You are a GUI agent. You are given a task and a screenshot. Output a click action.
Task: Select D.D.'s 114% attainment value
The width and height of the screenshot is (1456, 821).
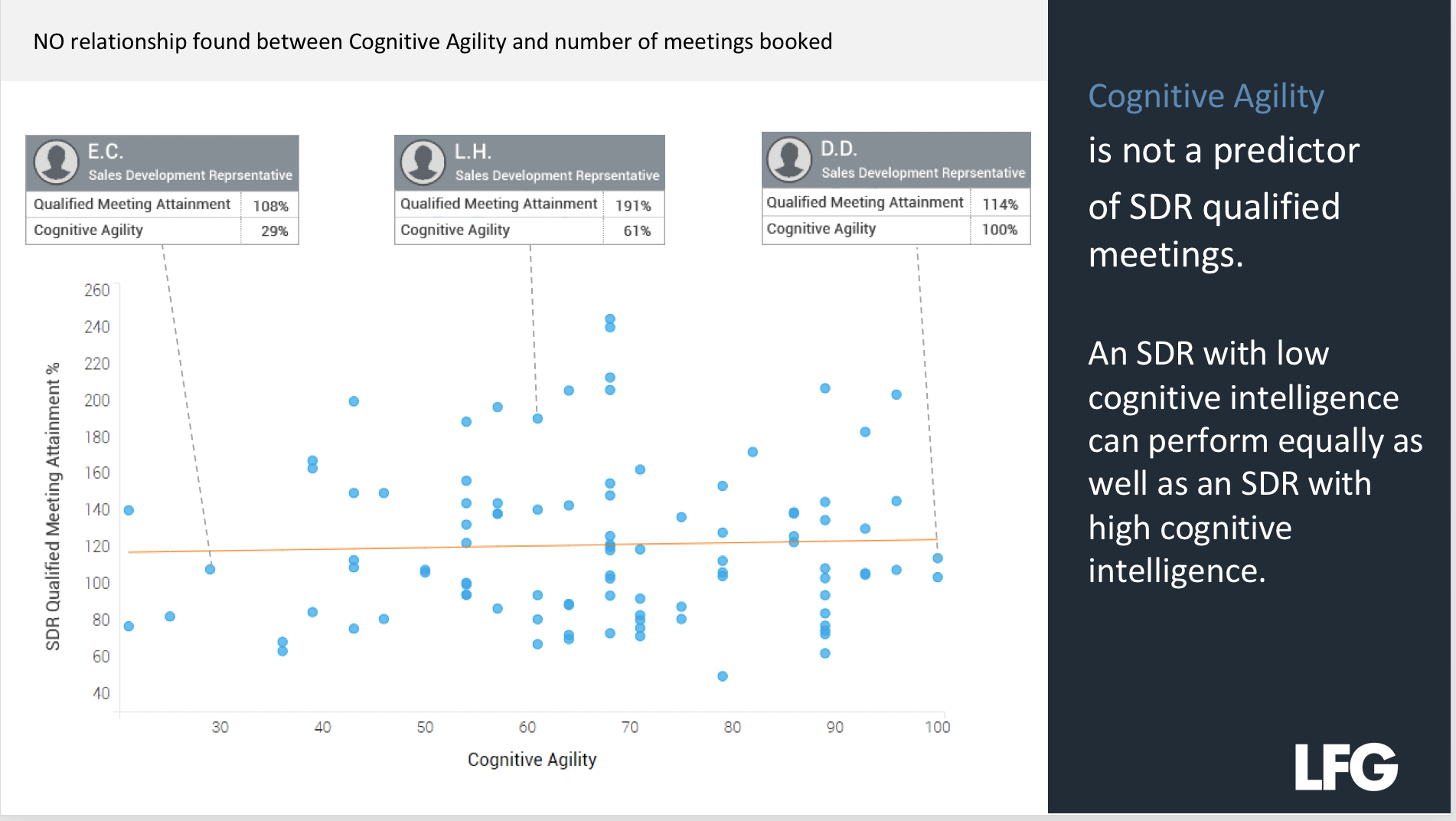[1000, 204]
